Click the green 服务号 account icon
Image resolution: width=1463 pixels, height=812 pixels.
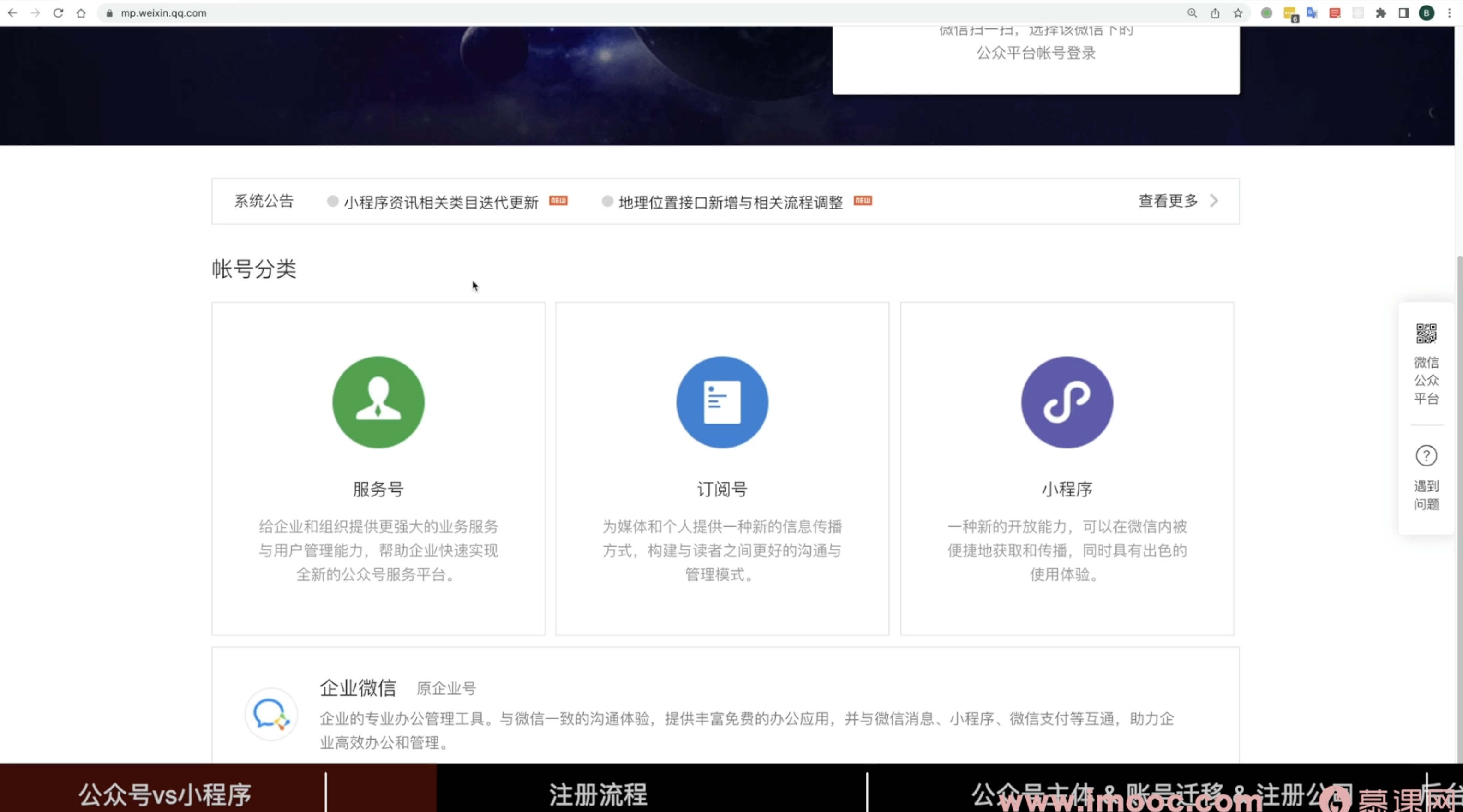pyautogui.click(x=378, y=402)
